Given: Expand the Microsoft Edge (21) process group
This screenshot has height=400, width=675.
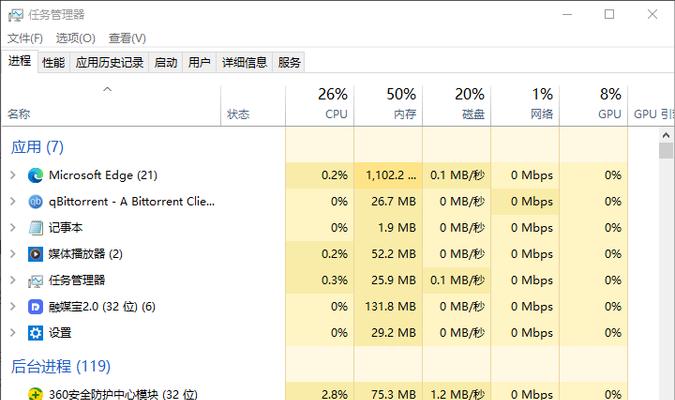Looking at the screenshot, I should pyautogui.click(x=13, y=175).
